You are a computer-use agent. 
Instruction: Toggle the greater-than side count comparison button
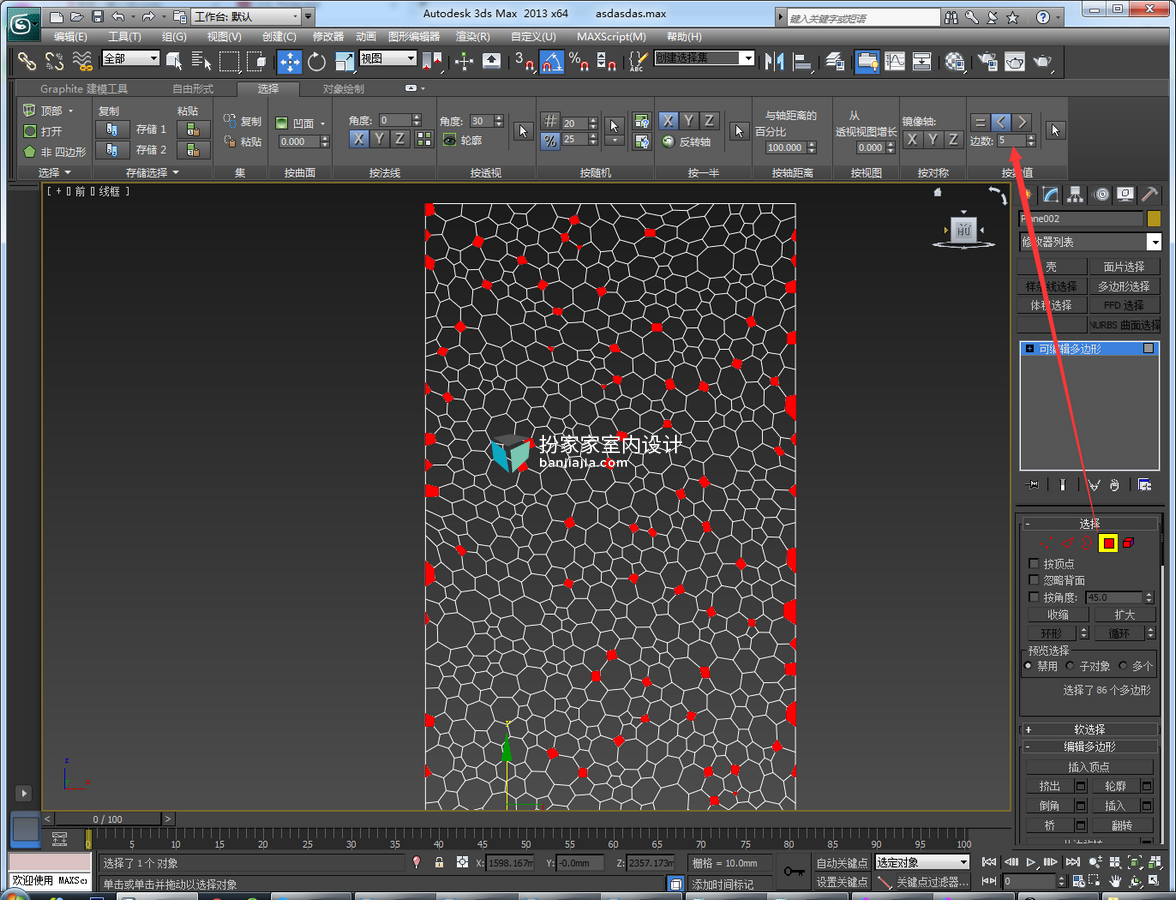pos(1022,122)
